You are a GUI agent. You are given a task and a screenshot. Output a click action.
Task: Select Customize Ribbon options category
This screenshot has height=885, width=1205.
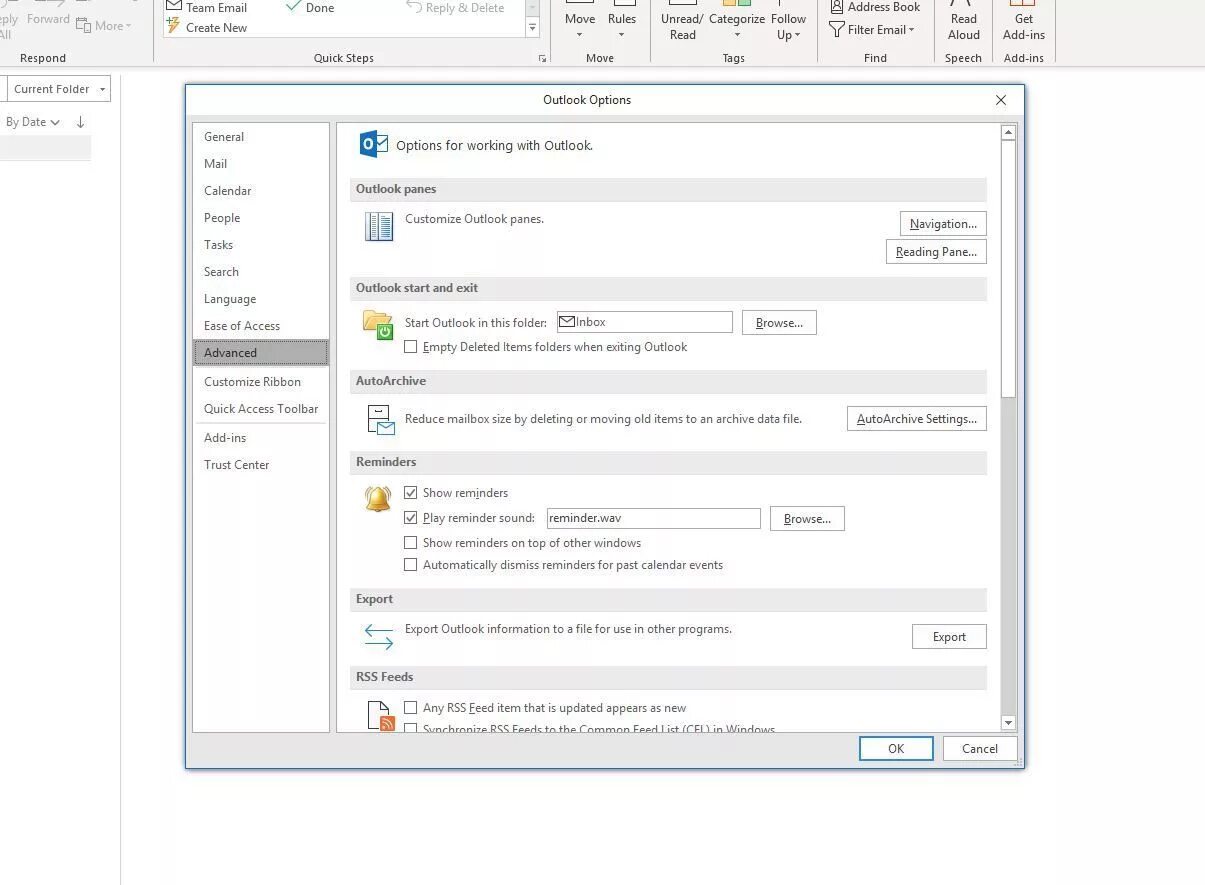click(260, 382)
